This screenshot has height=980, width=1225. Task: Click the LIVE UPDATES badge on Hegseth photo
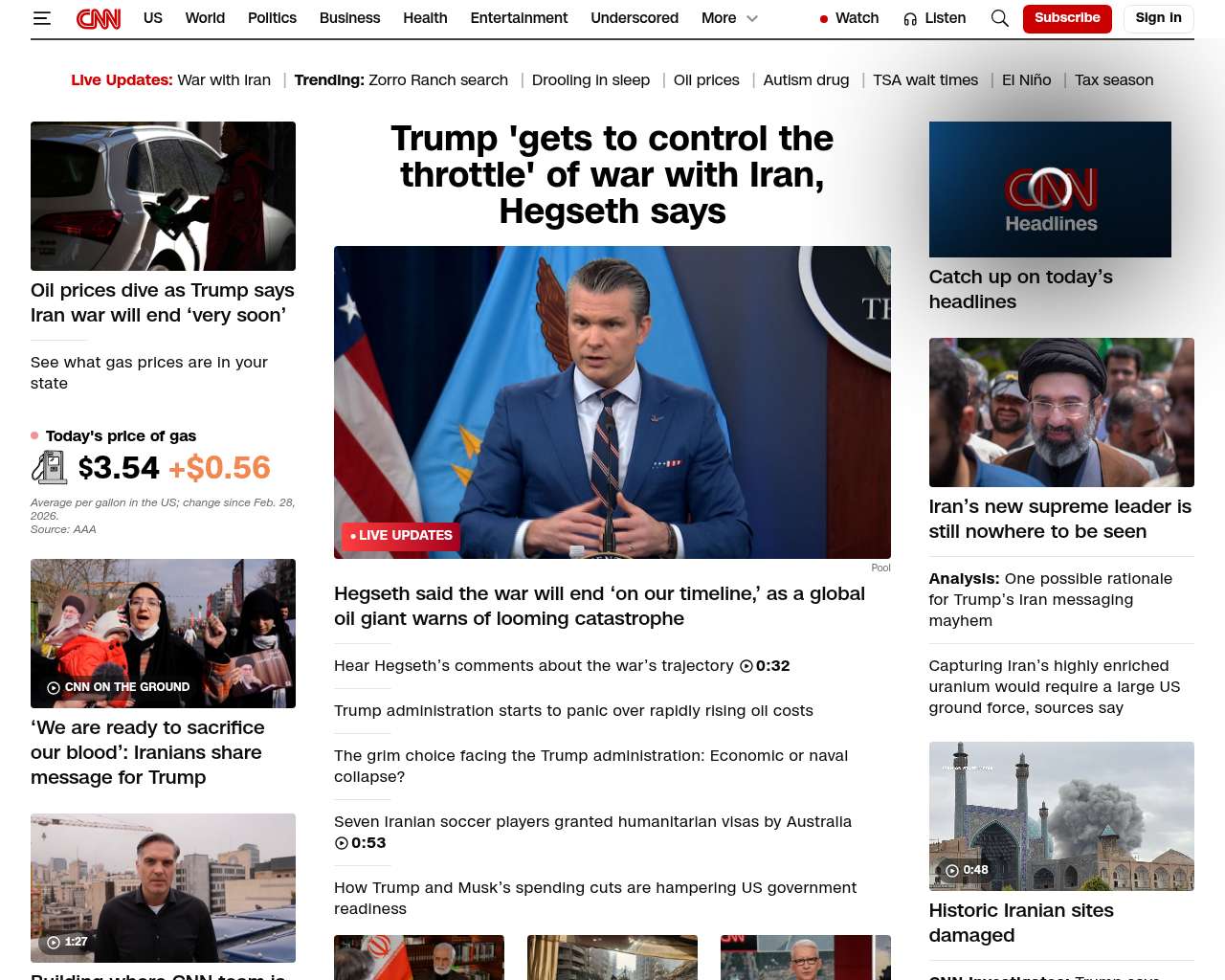point(401,536)
